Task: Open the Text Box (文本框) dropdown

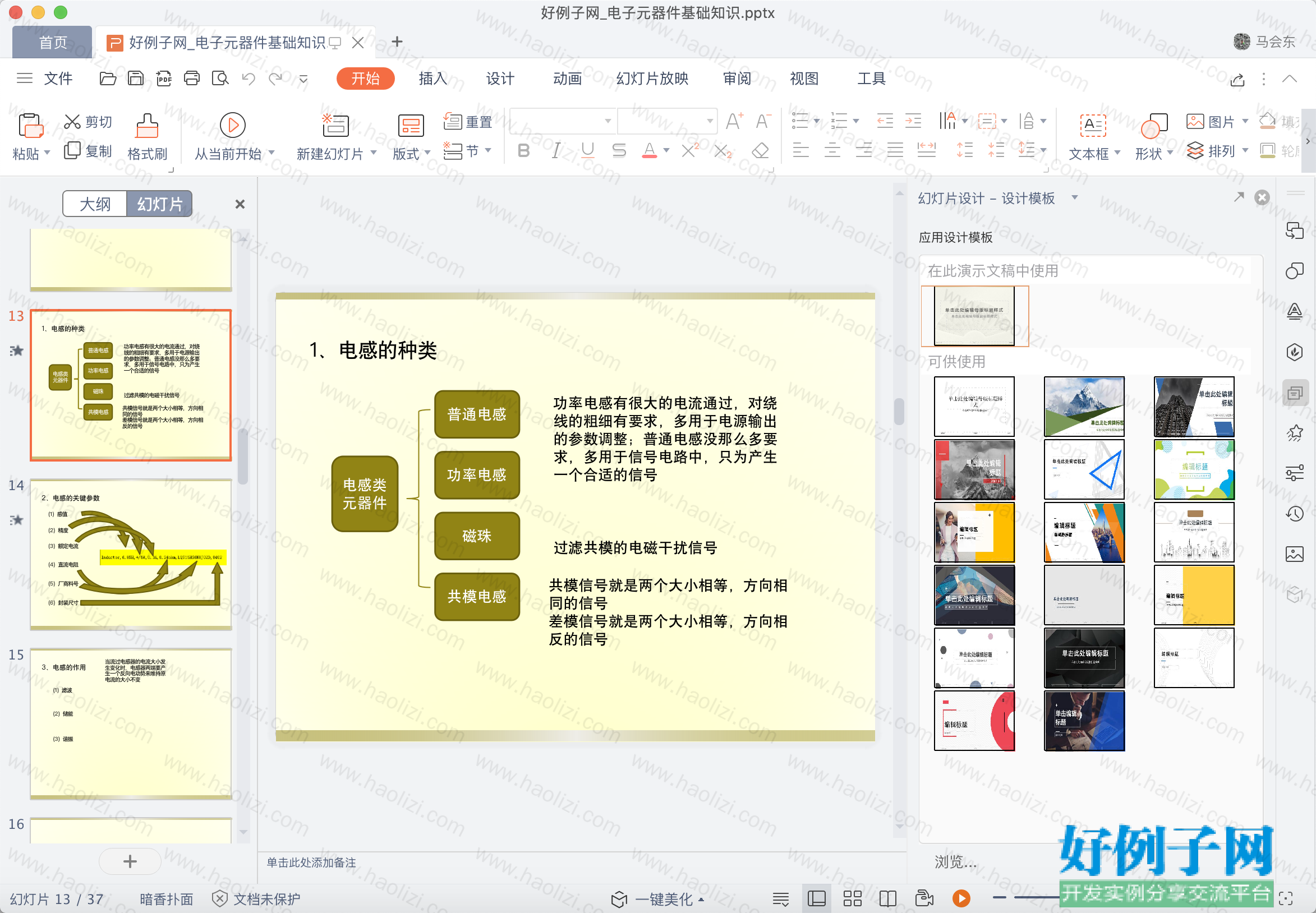Action: (x=1117, y=153)
